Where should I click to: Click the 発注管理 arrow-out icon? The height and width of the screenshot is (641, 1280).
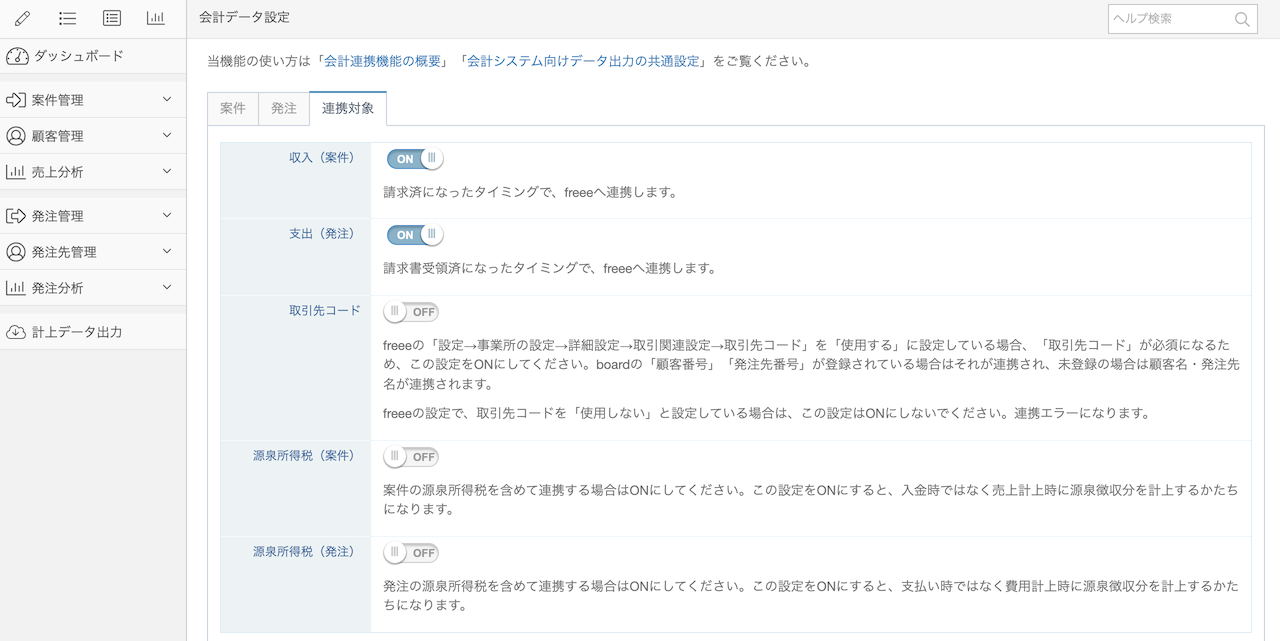tap(16, 216)
